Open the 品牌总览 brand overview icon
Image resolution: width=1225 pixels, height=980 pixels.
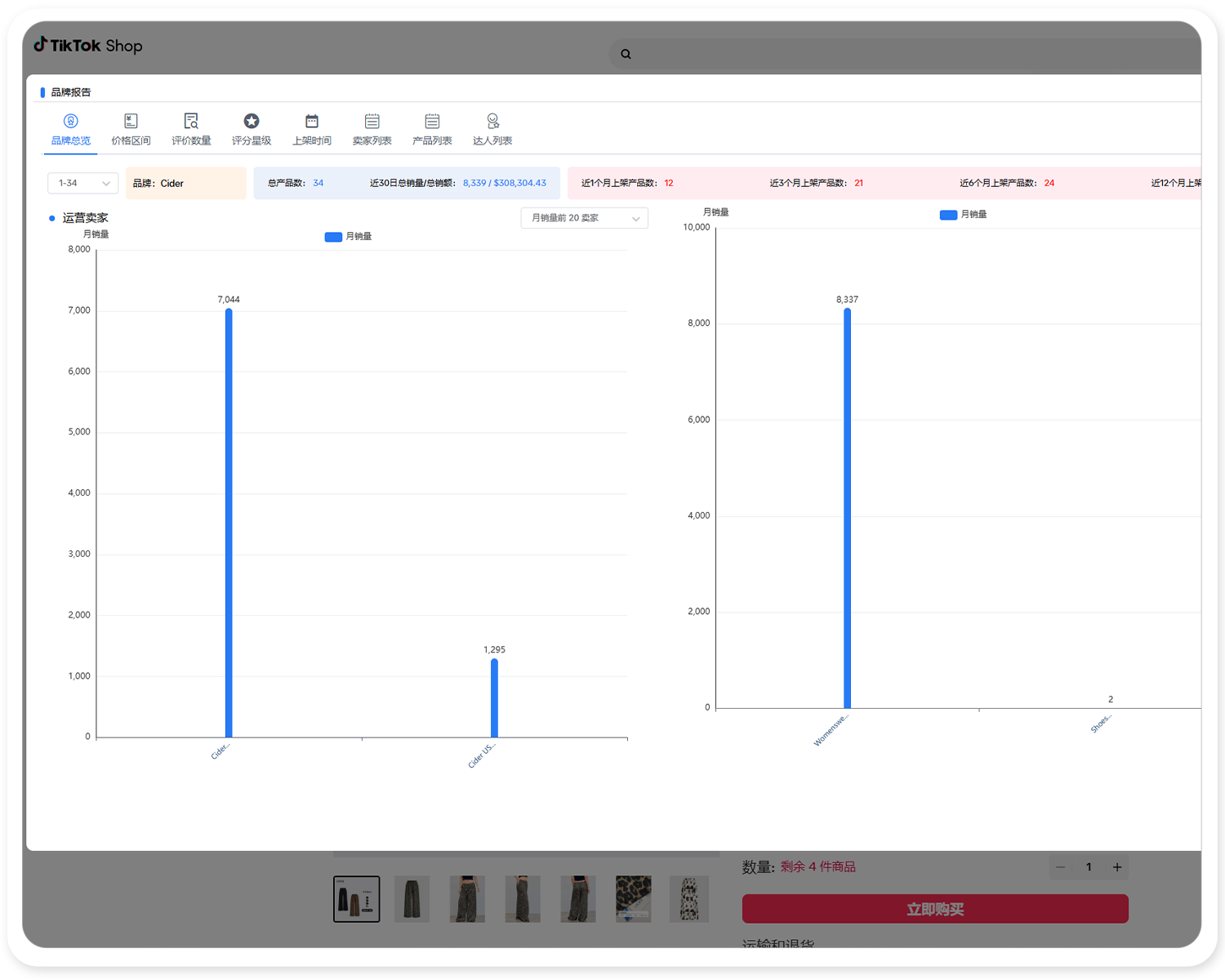coord(71,121)
